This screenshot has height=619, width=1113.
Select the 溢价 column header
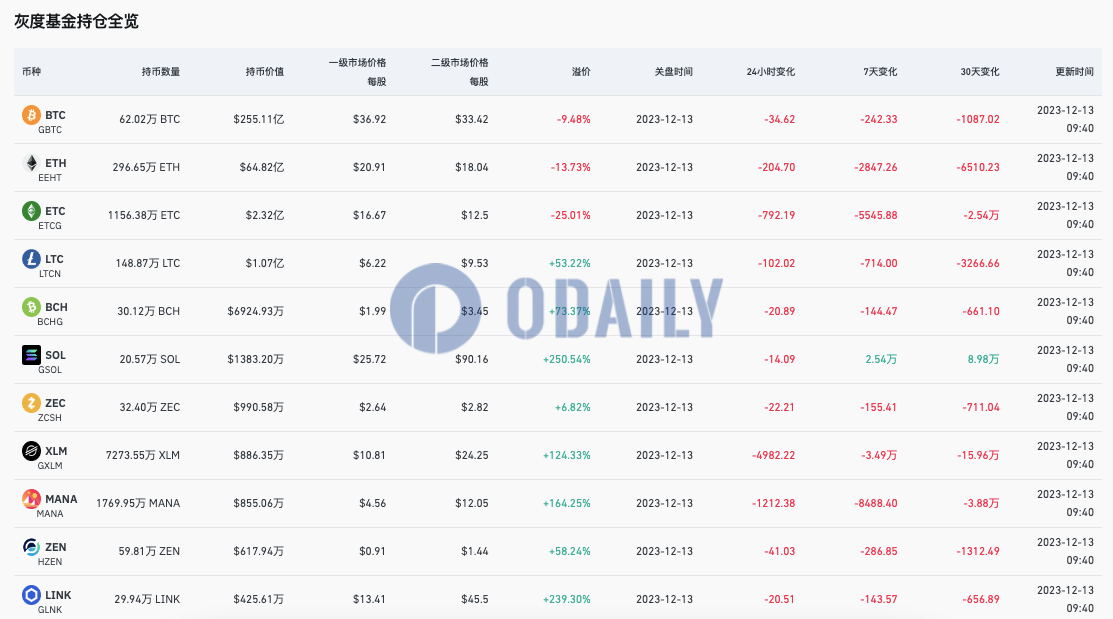[x=581, y=72]
